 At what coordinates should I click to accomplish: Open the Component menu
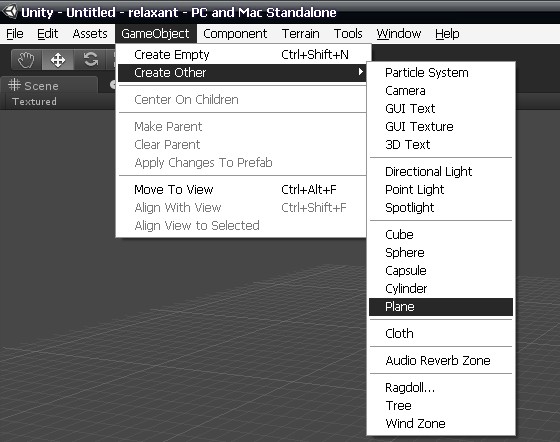[x=235, y=34]
